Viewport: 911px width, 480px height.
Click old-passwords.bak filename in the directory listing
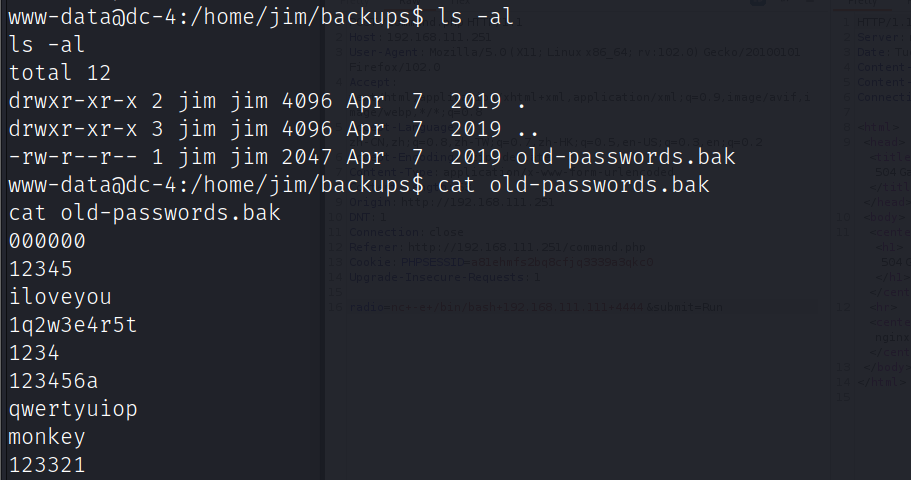625,157
